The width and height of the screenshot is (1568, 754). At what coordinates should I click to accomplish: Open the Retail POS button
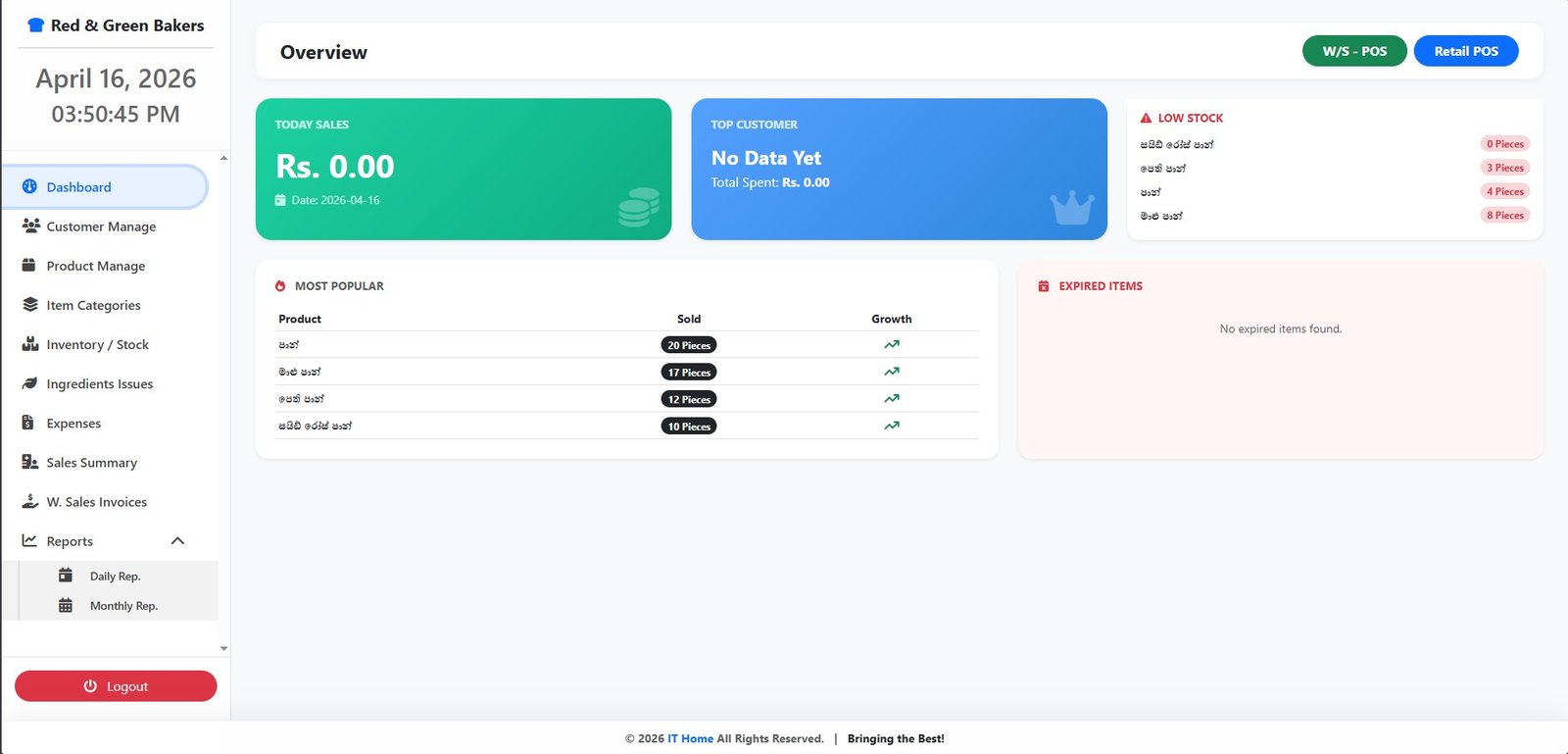click(x=1465, y=51)
